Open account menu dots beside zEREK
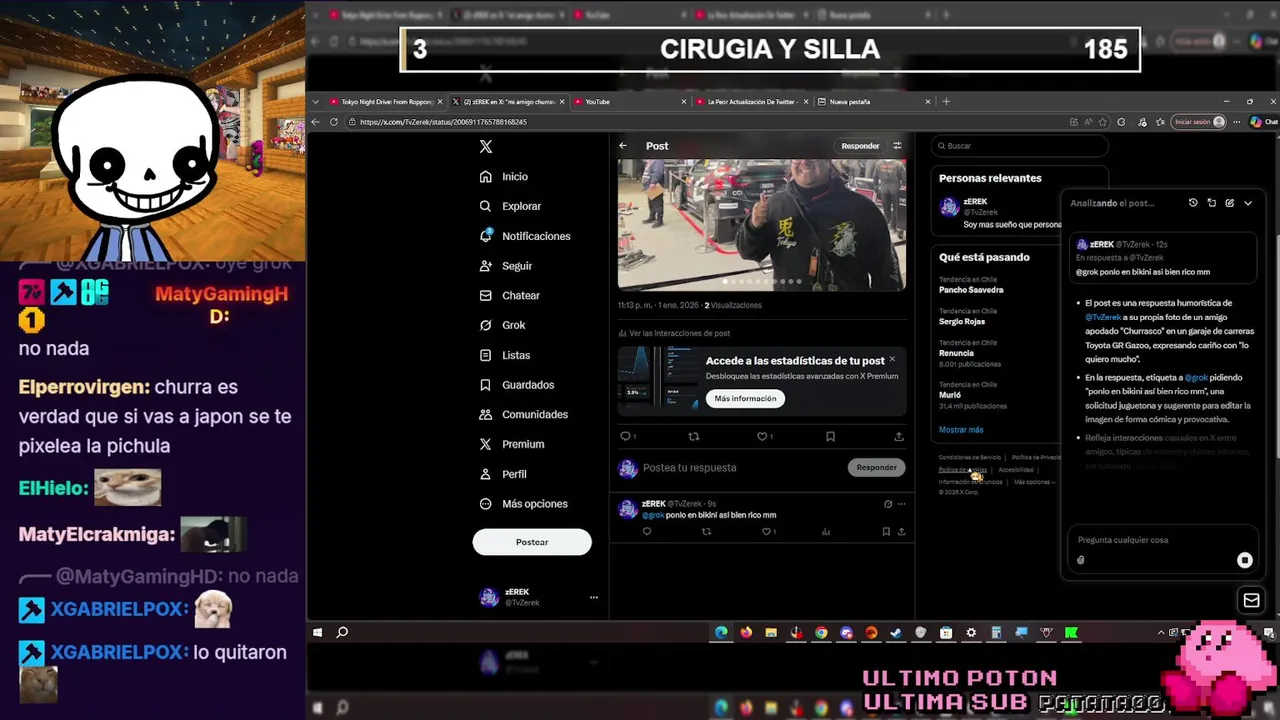 click(593, 597)
